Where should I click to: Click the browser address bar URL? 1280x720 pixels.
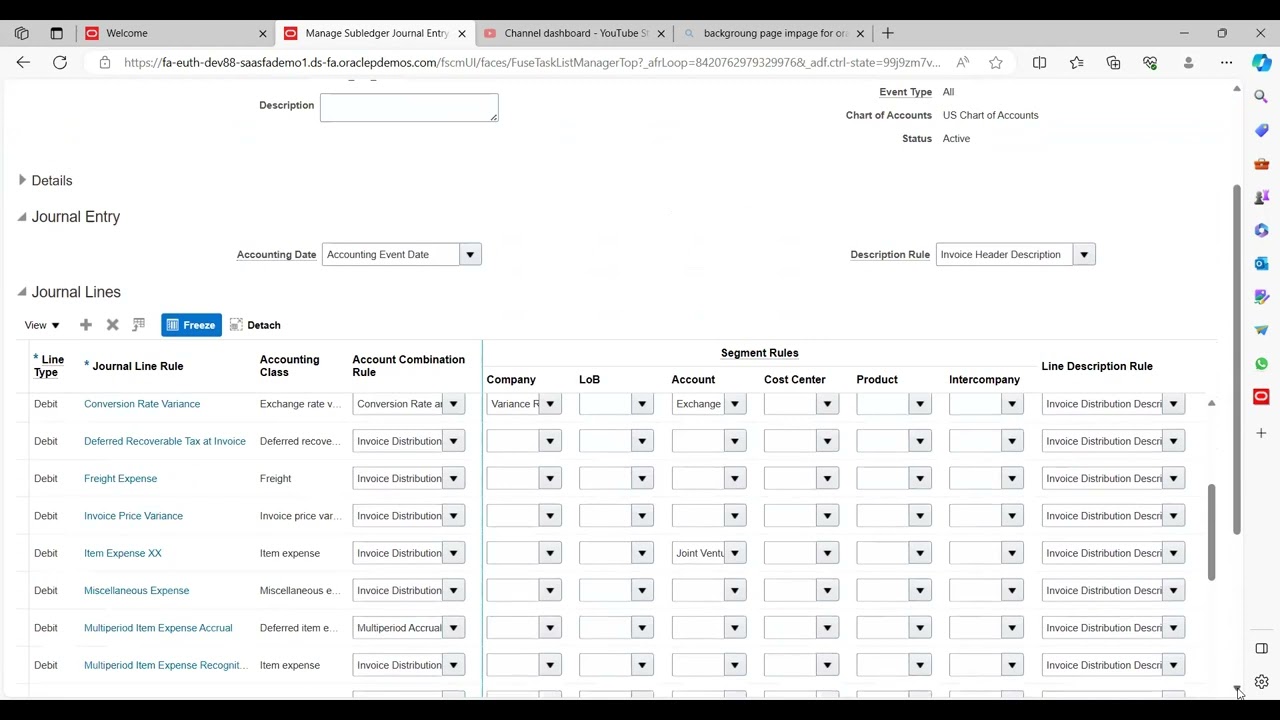click(532, 63)
